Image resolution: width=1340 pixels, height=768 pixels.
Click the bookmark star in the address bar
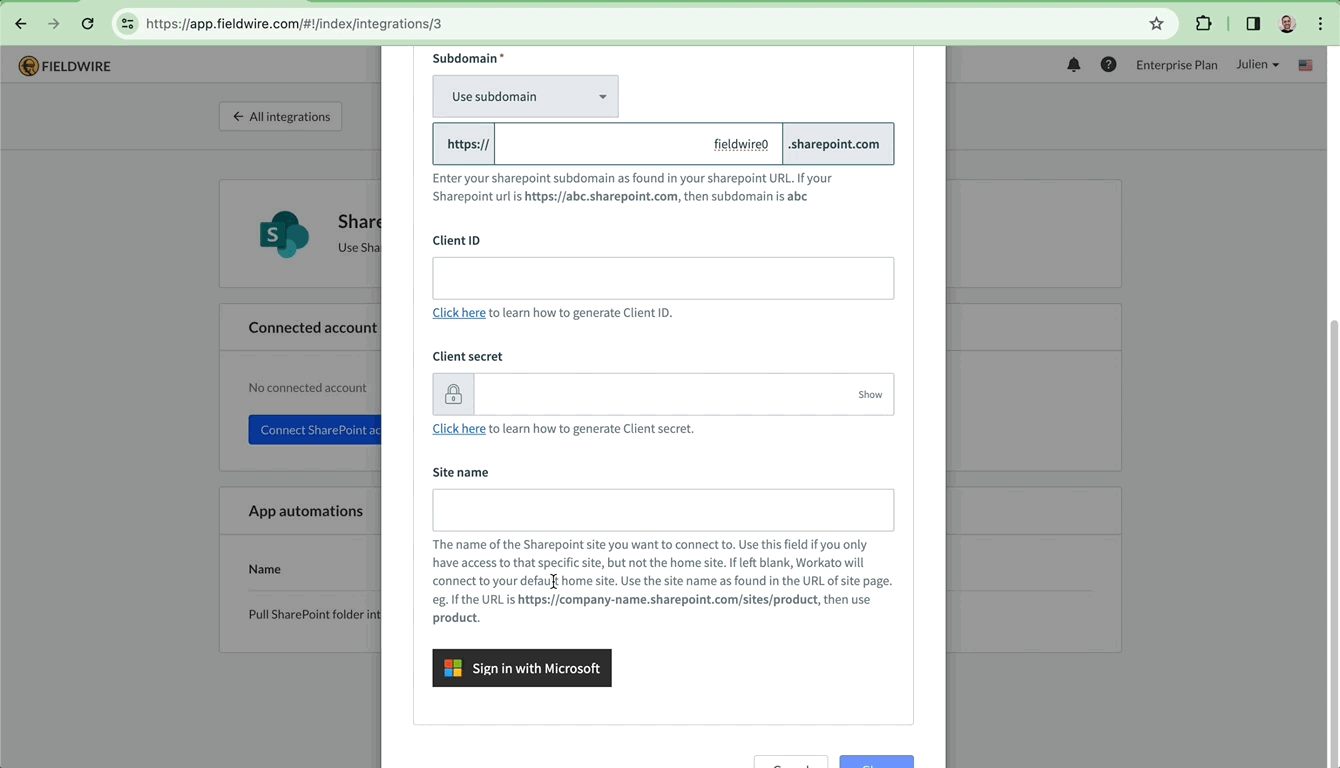1156,23
